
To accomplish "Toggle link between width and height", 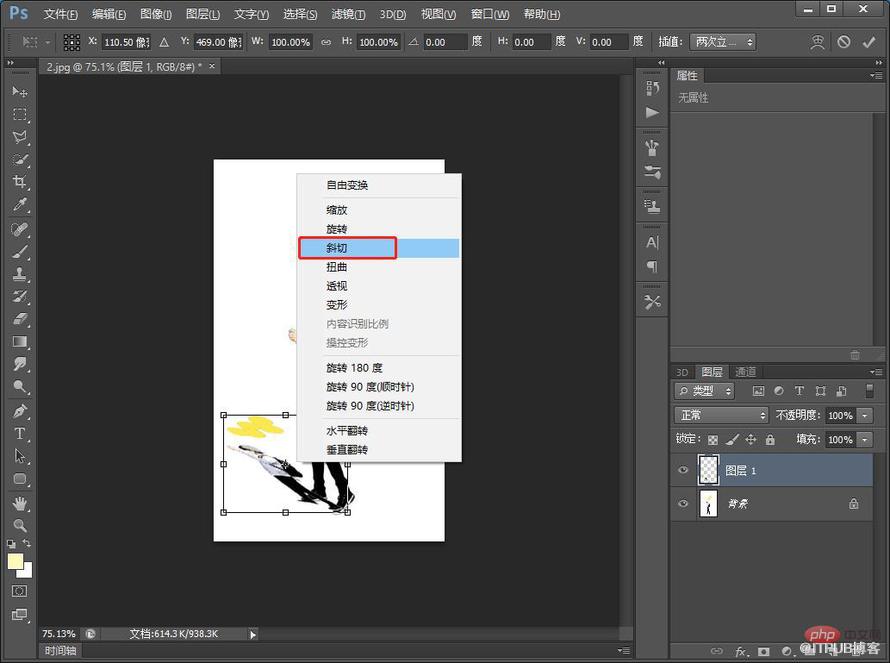I will tap(326, 42).
